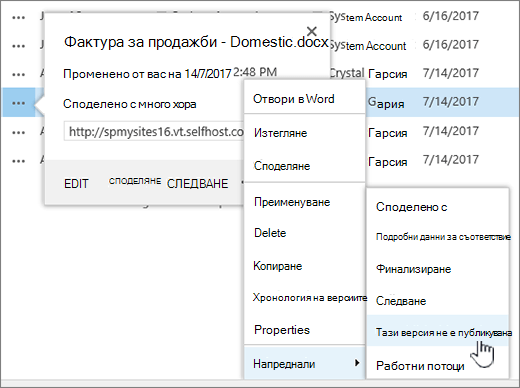Open Работни потоци from submenu
Viewport: 520px width, 388px height.
pyautogui.click(x=420, y=366)
